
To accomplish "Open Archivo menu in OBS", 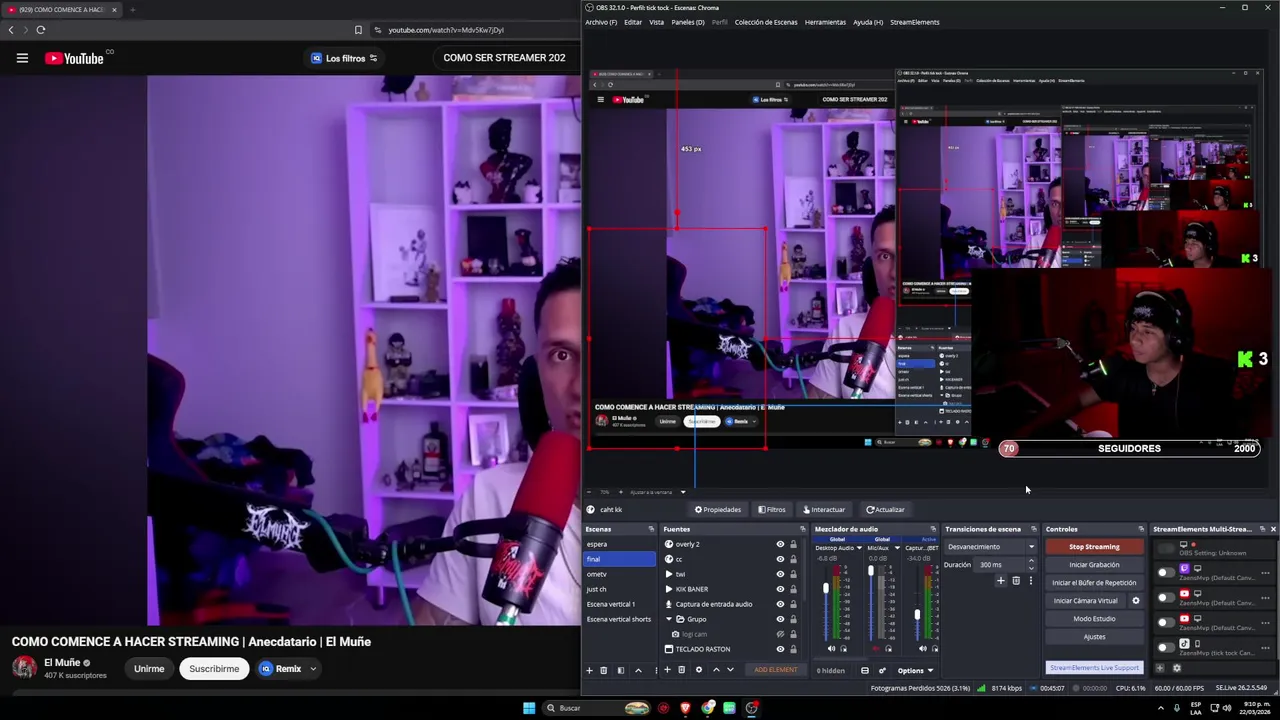I will pyautogui.click(x=601, y=22).
